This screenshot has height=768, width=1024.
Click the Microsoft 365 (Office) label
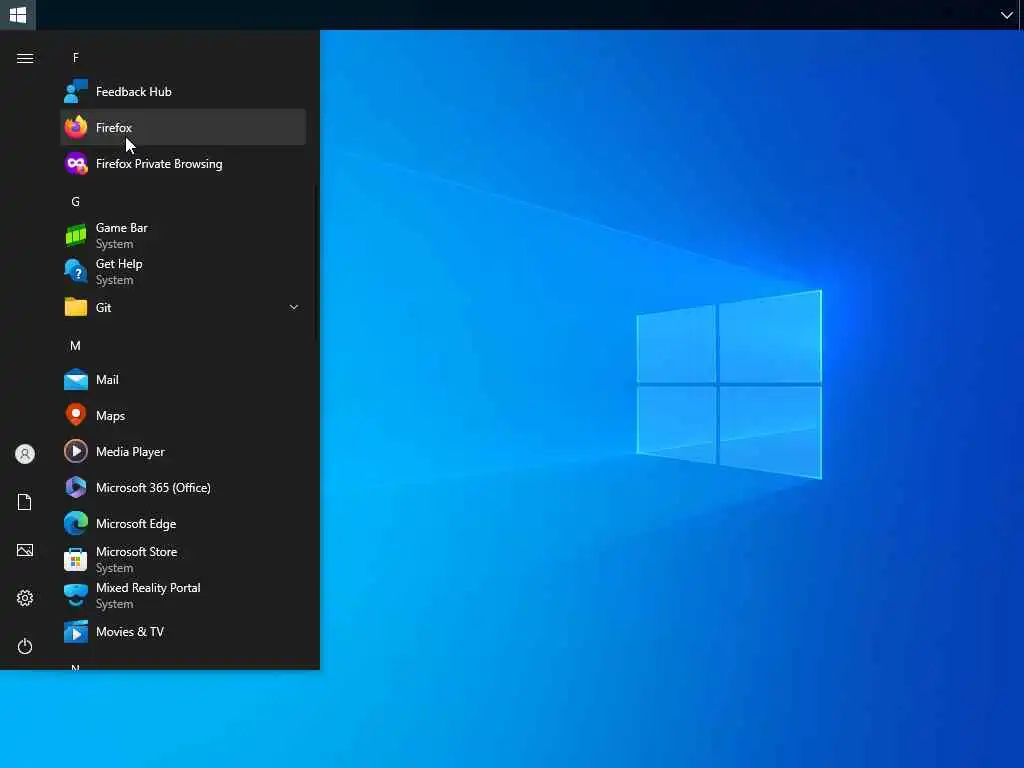tap(153, 488)
